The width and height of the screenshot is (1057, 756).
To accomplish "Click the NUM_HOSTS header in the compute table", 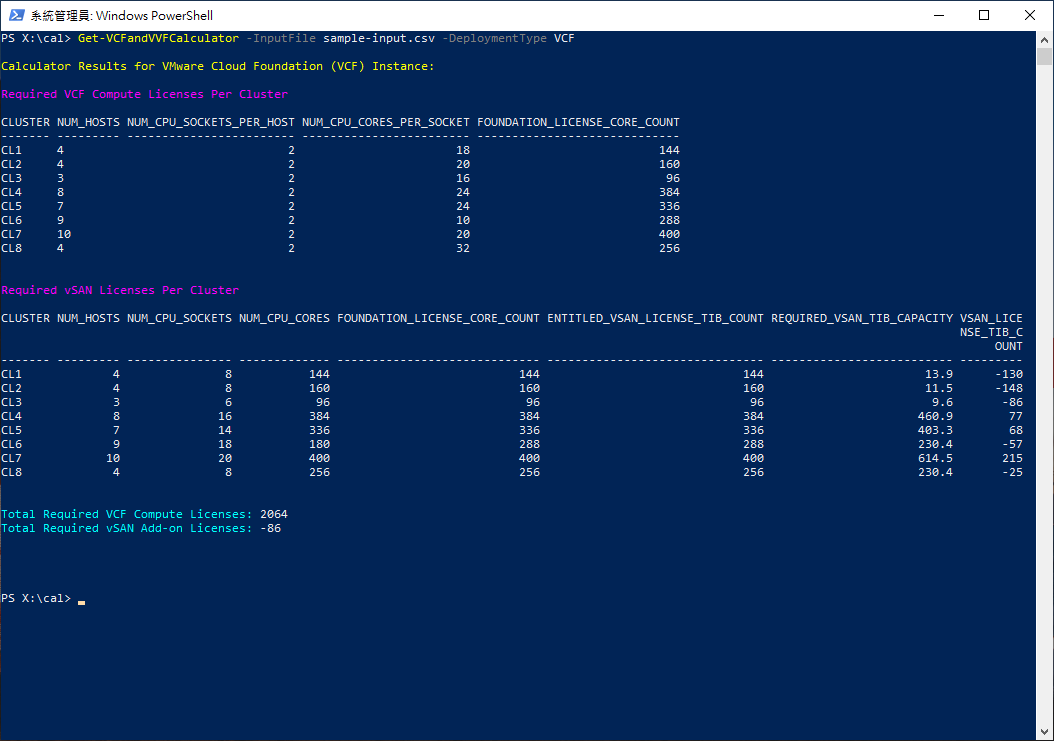I will (x=88, y=122).
